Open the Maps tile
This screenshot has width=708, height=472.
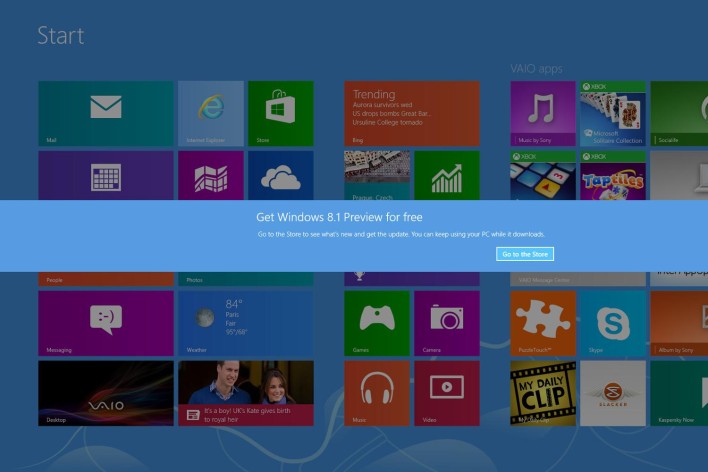[211, 175]
